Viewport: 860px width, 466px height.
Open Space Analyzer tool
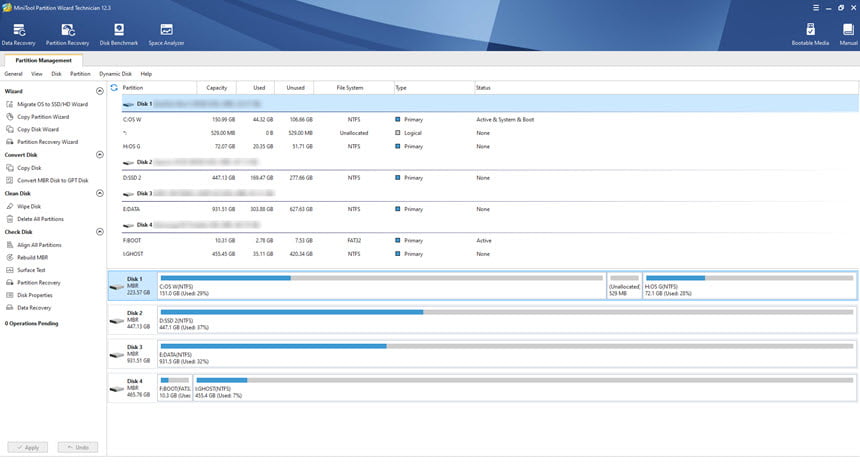166,35
